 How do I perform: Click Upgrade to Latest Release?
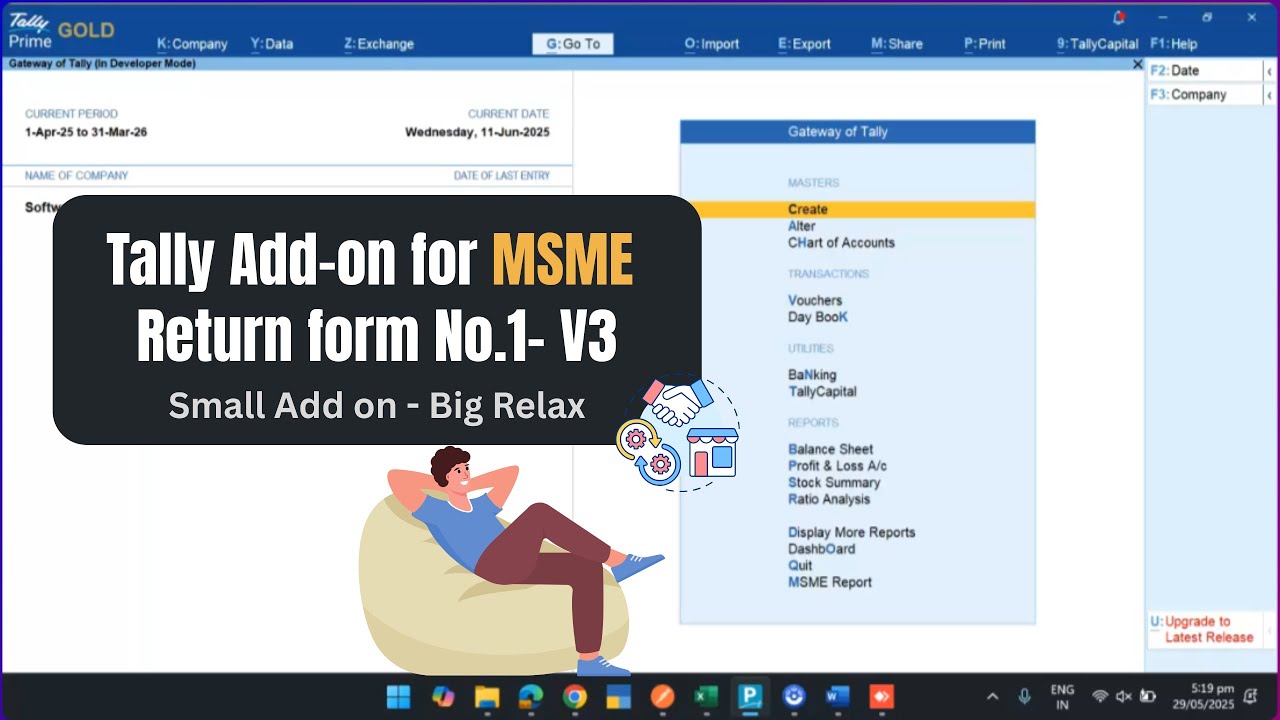[x=1204, y=629]
